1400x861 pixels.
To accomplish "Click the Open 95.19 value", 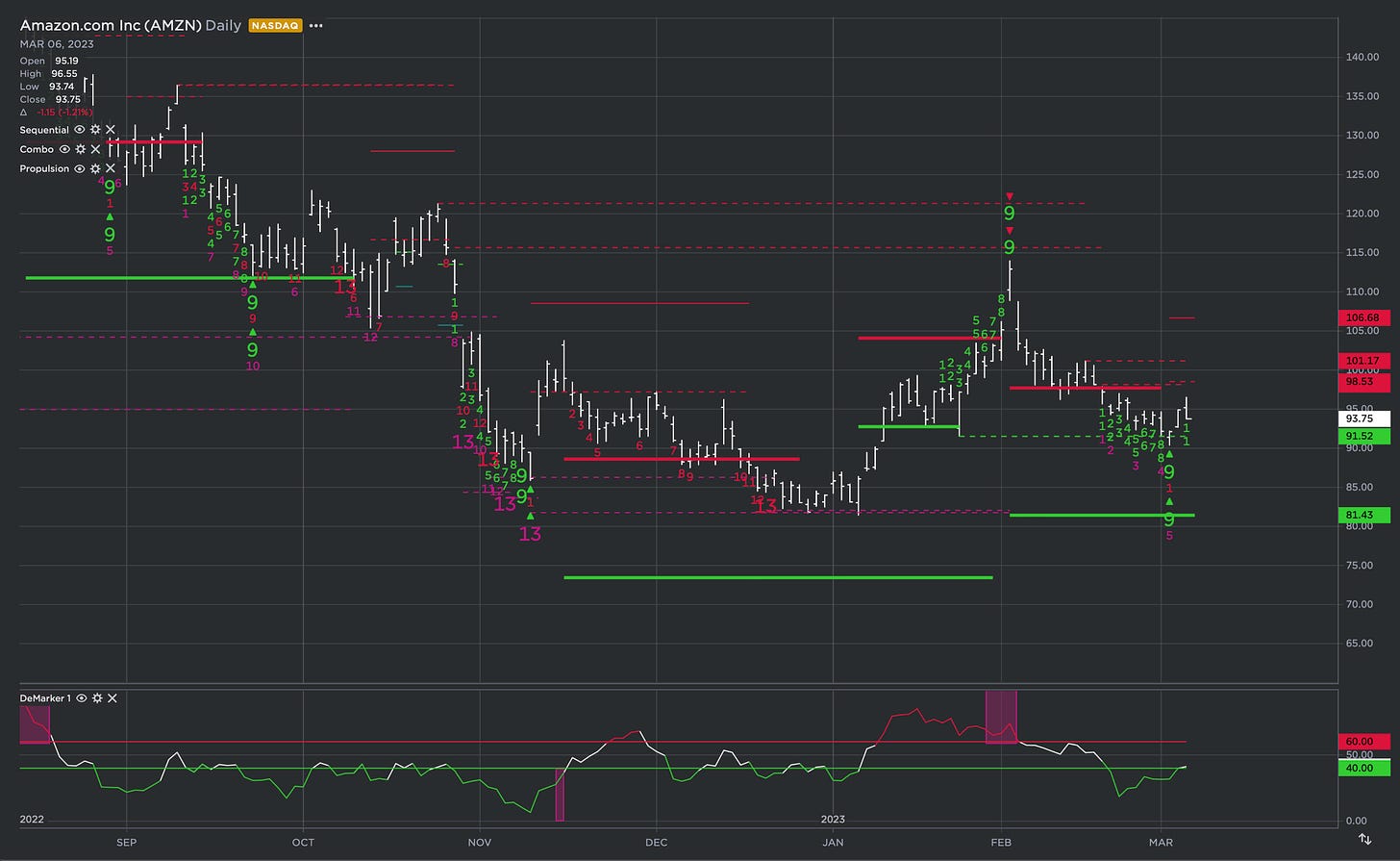I will tap(66, 61).
